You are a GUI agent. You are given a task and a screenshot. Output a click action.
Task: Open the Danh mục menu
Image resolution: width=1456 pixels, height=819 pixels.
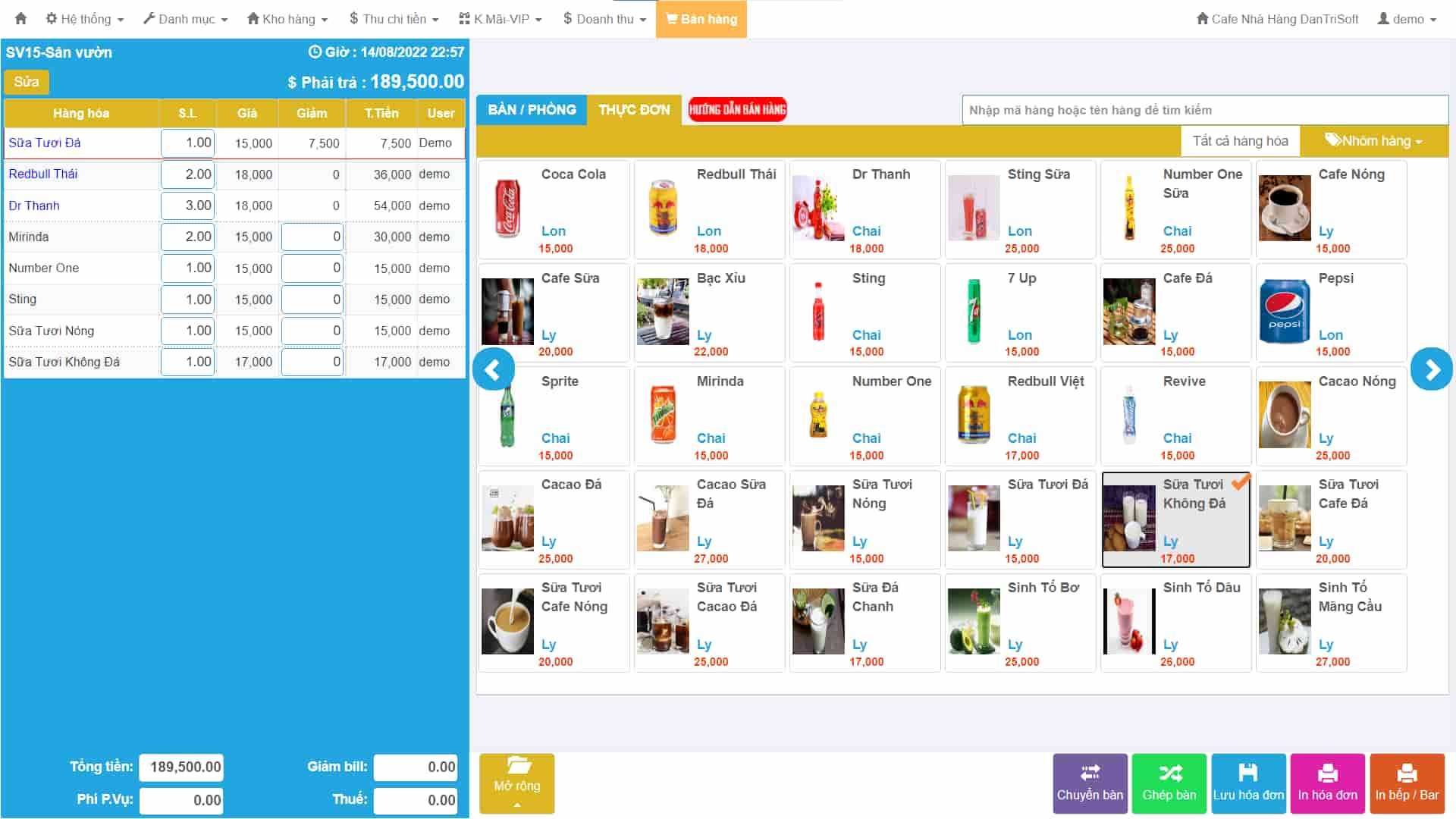pos(186,19)
